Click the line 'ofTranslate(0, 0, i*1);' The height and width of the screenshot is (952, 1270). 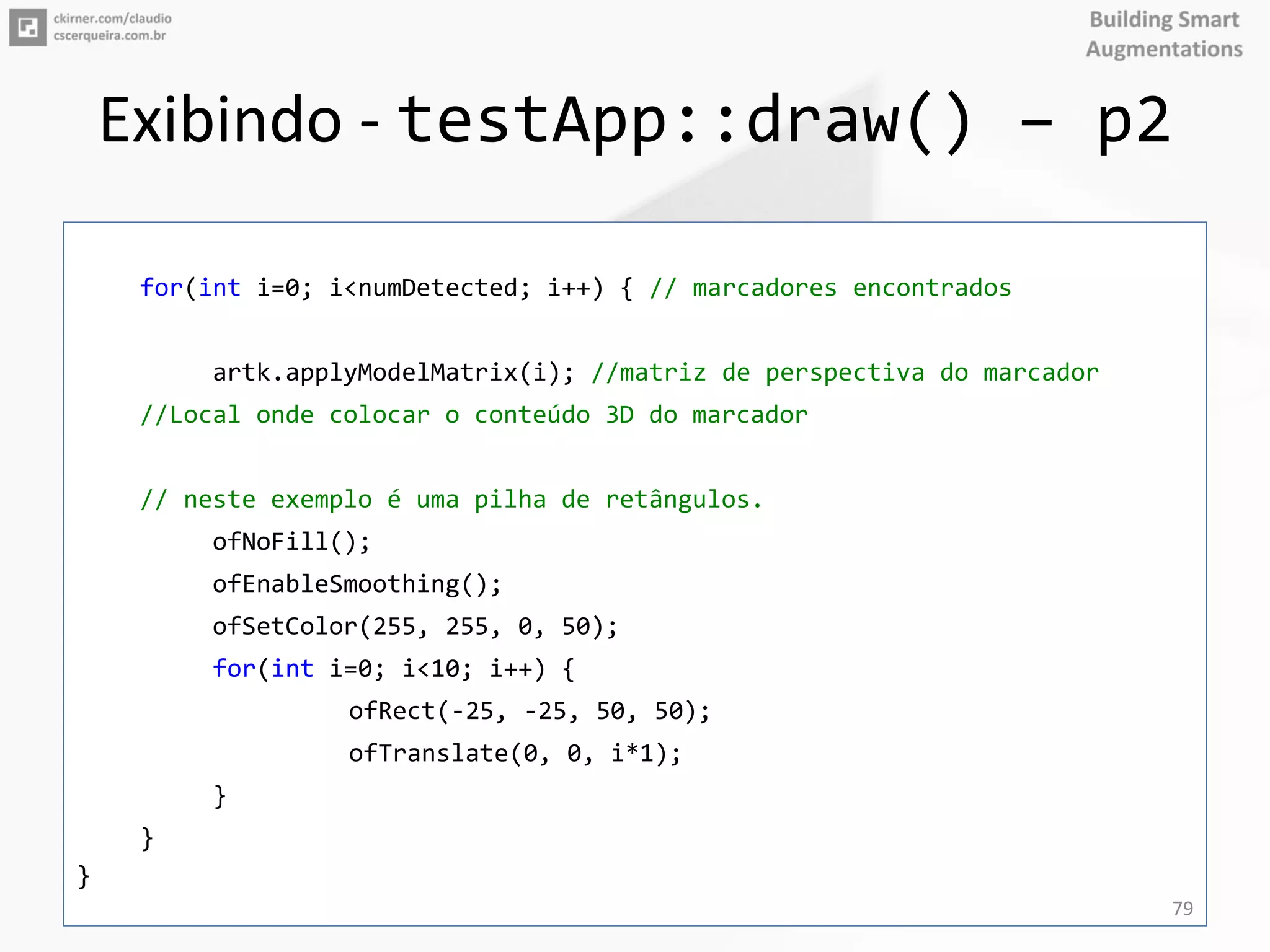[x=515, y=754]
